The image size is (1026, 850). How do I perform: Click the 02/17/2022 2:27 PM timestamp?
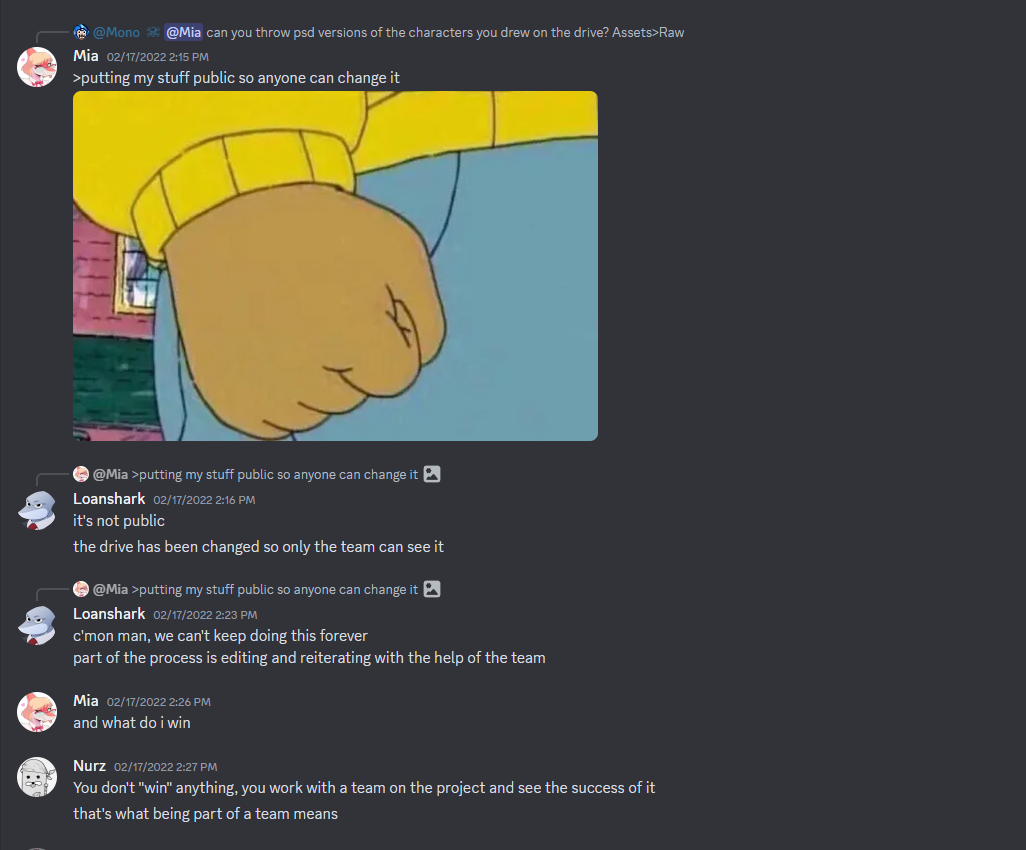point(166,767)
